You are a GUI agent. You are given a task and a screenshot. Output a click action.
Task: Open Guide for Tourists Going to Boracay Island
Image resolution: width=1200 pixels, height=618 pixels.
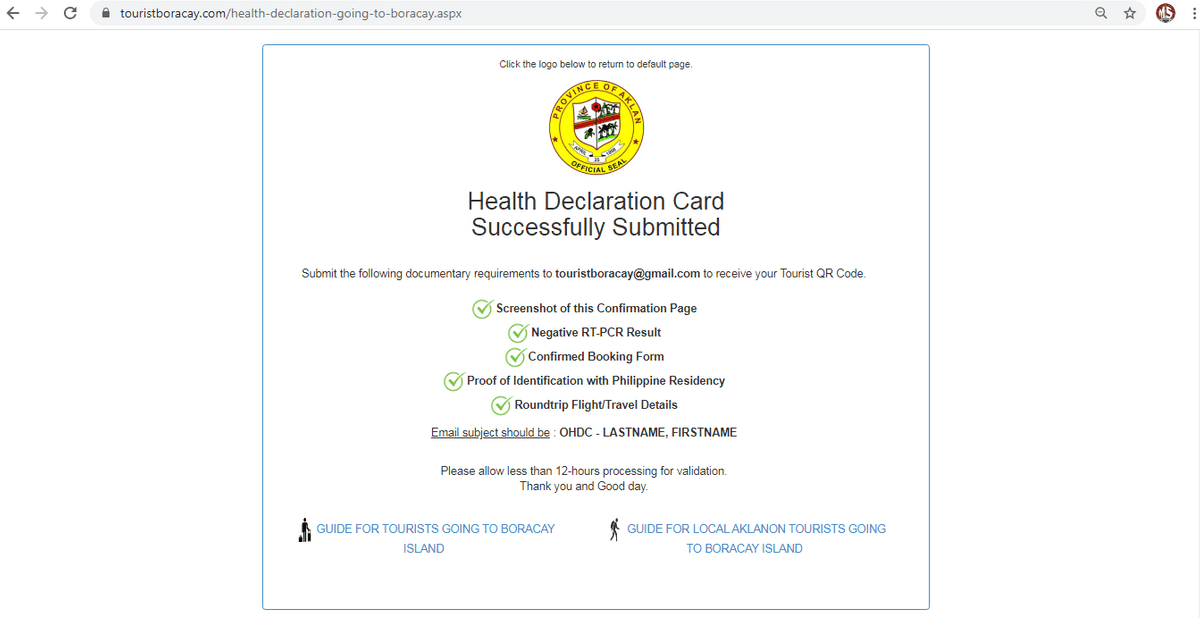click(435, 538)
